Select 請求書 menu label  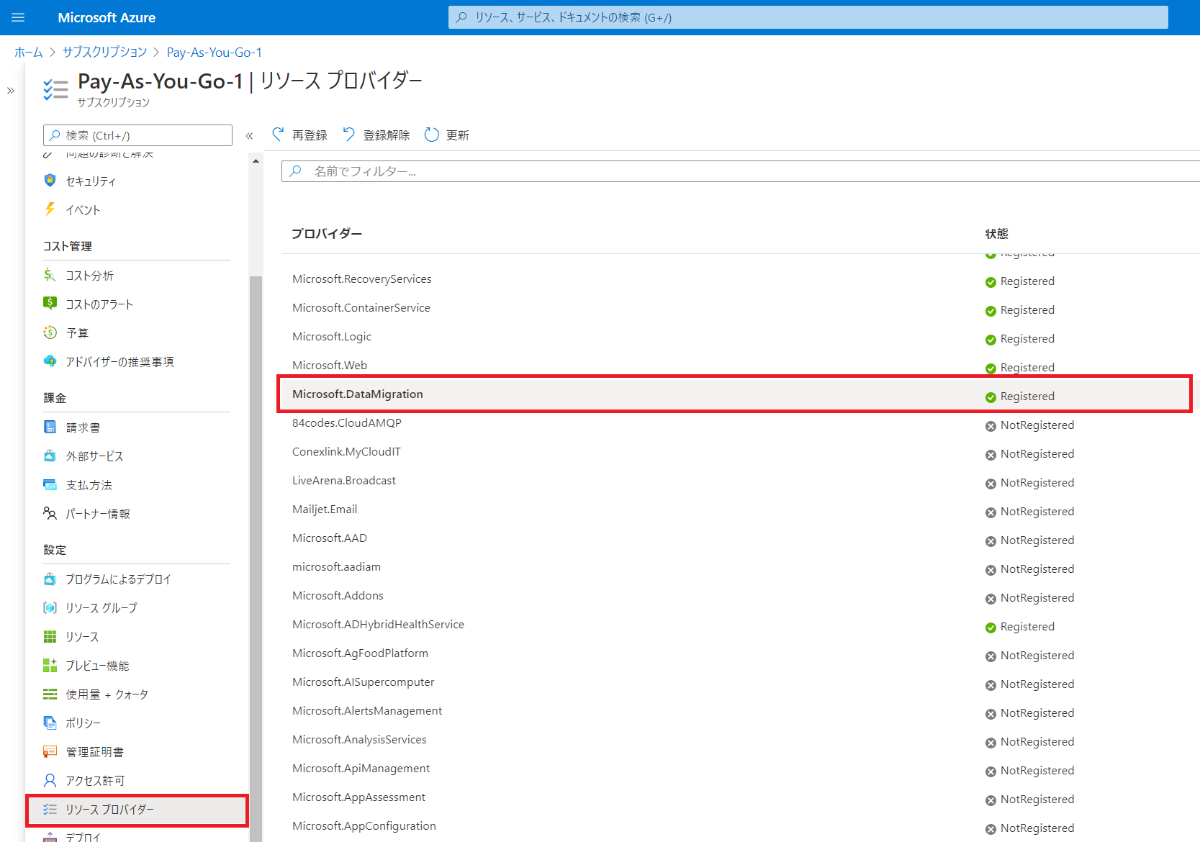(x=83, y=427)
